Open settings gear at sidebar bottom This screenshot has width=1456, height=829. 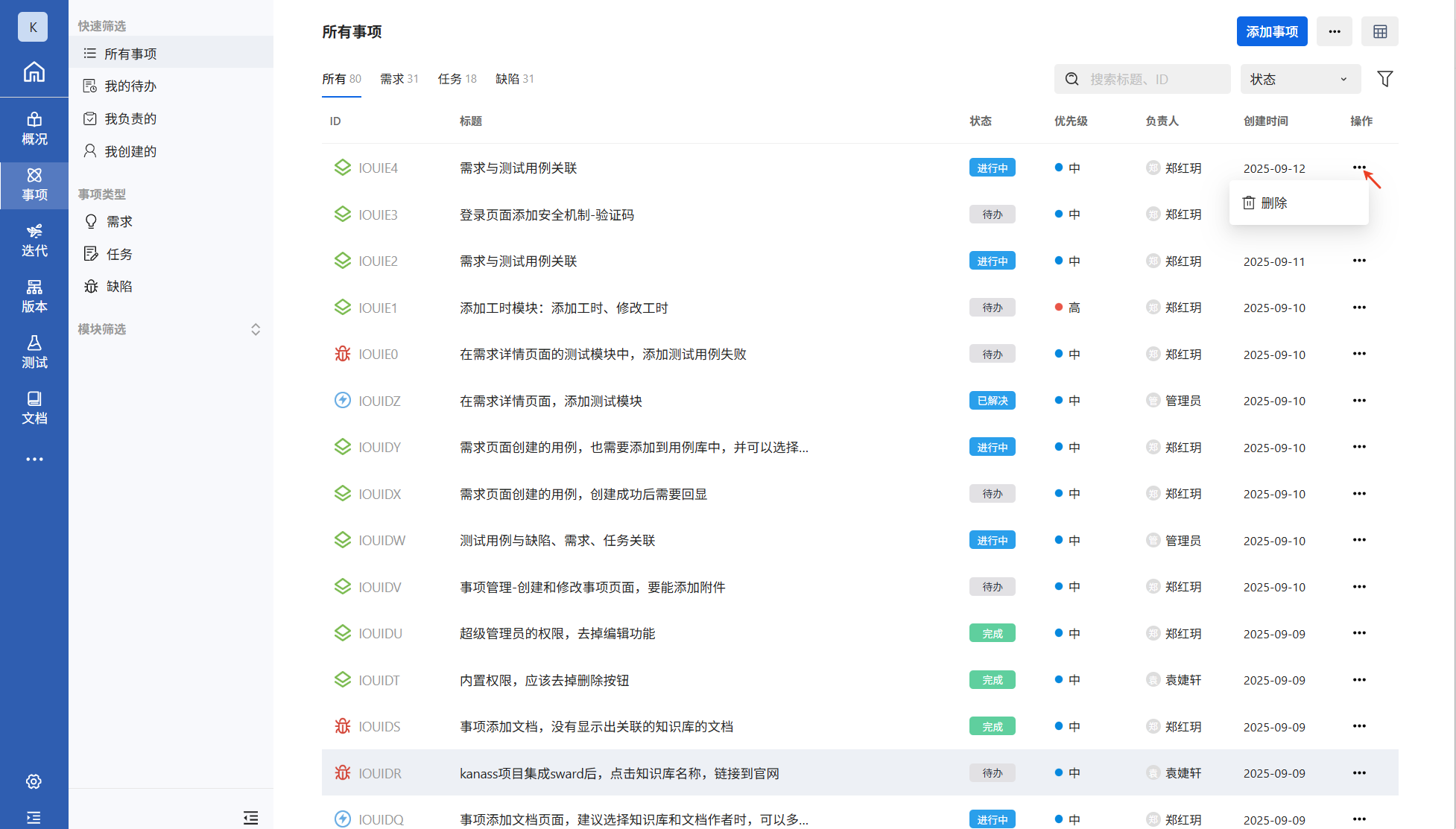(34, 781)
